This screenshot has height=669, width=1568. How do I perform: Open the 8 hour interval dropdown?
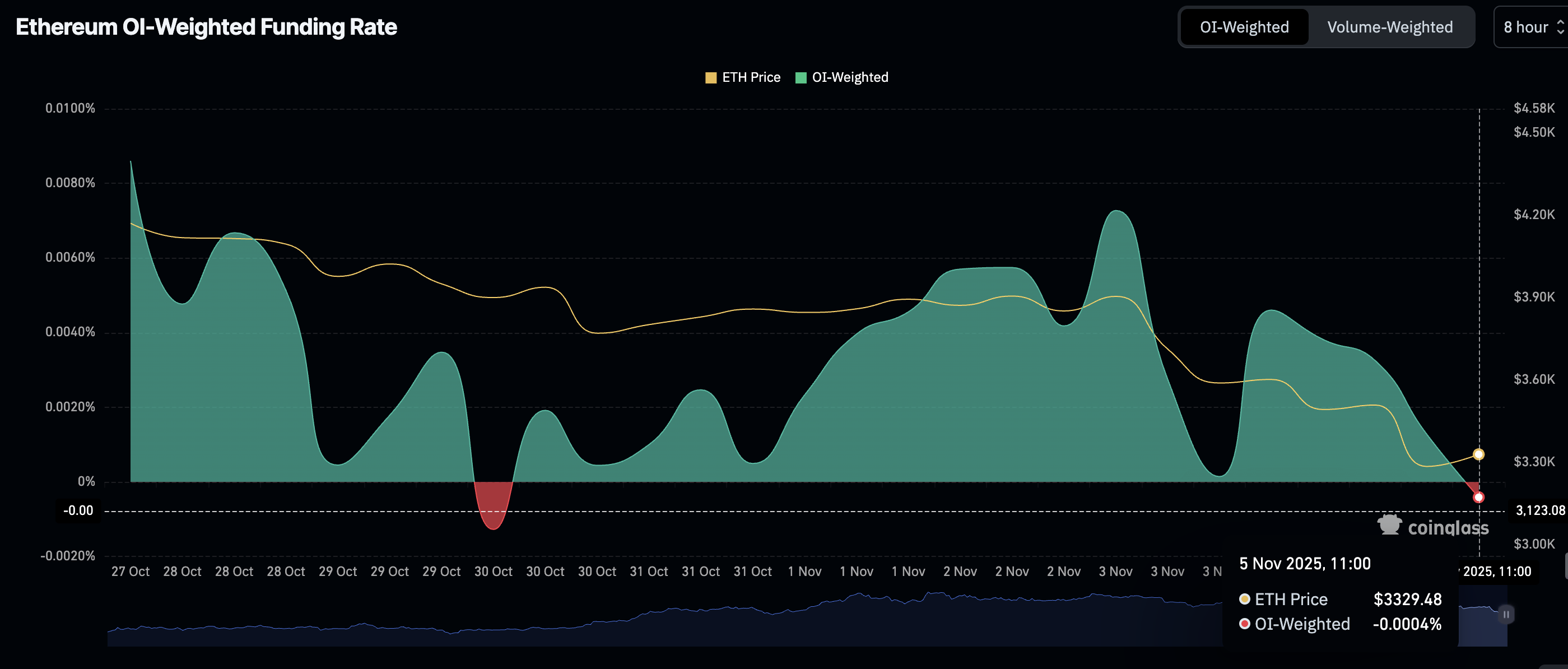[1525, 27]
